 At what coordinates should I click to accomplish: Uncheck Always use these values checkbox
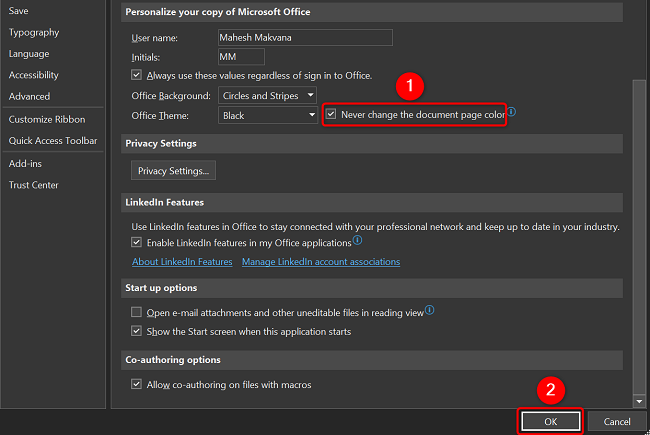click(137, 75)
